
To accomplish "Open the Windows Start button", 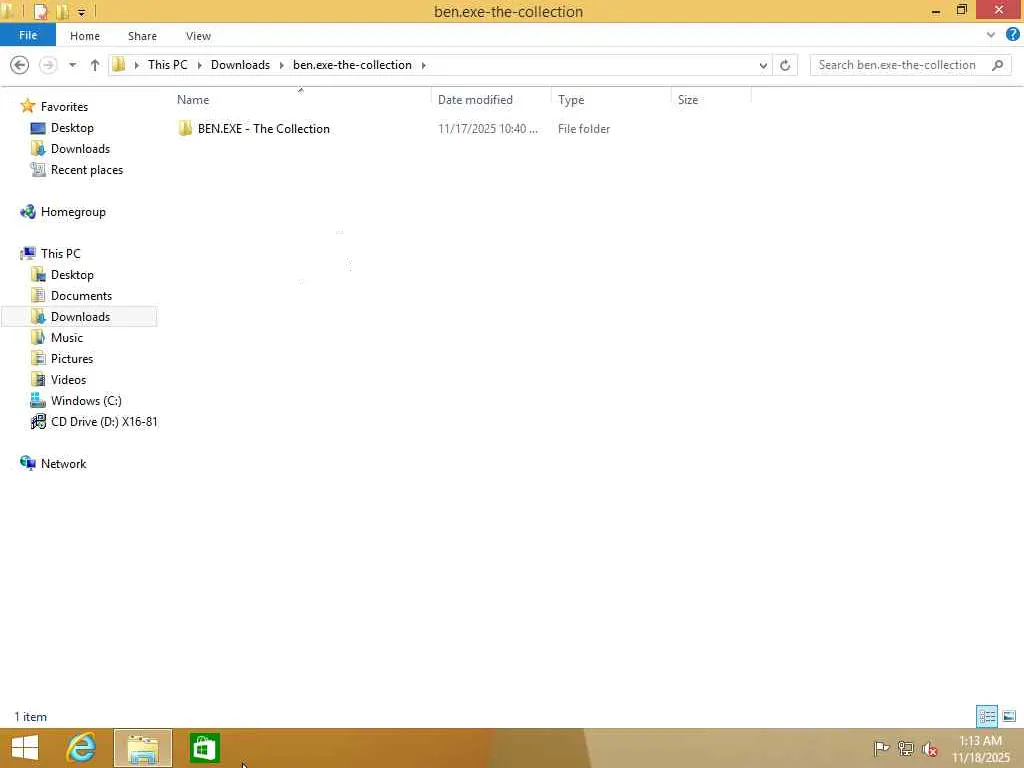I will [25, 748].
